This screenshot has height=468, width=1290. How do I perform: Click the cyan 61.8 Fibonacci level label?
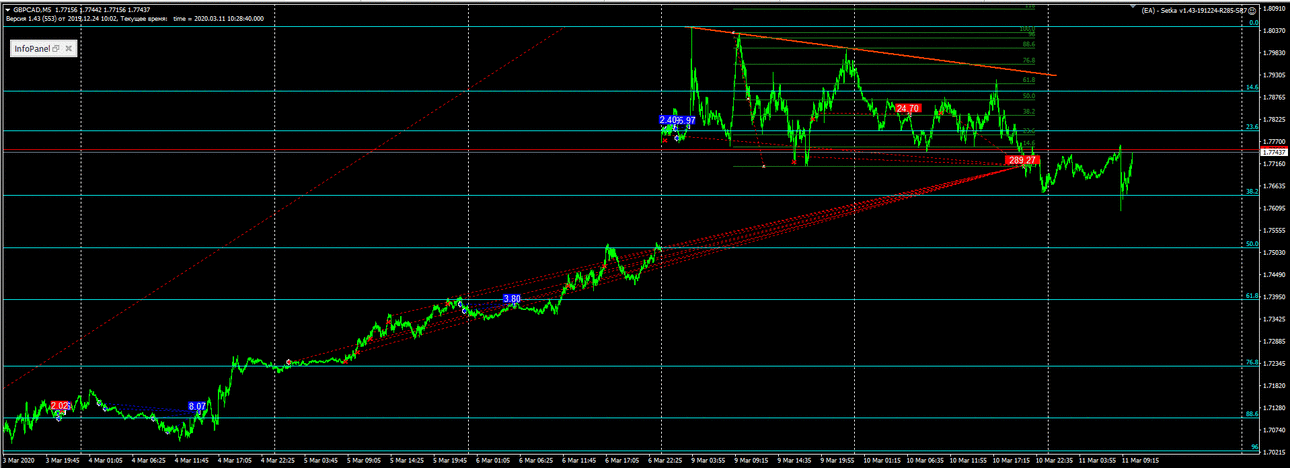click(x=1251, y=295)
